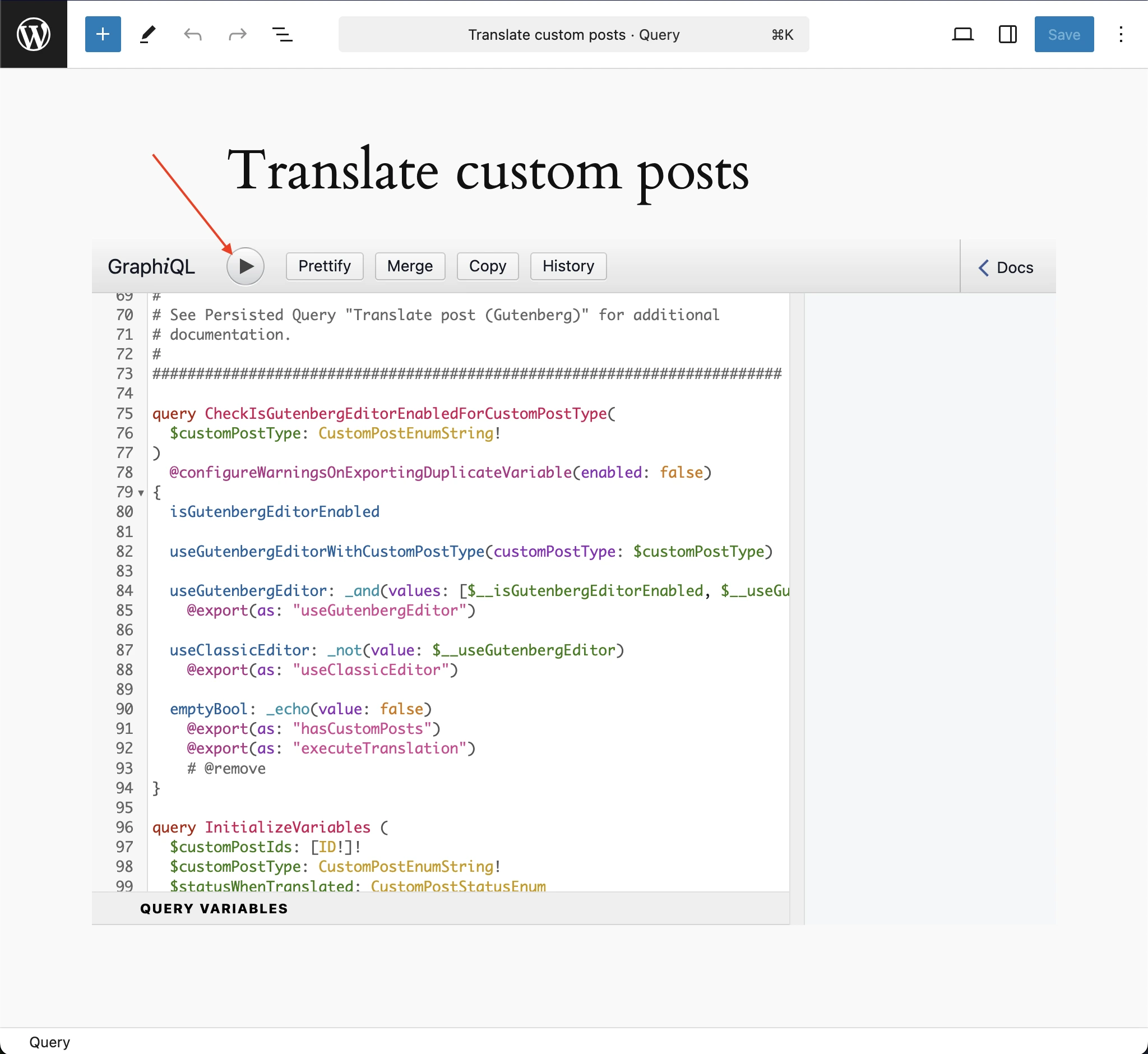Click the document/list view icon
The height and width of the screenshot is (1054, 1148).
tap(282, 35)
